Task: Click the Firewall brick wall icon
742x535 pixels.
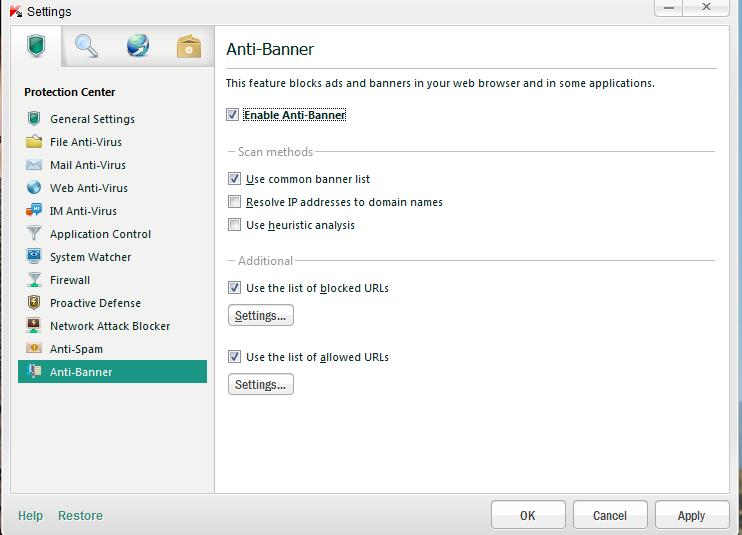Action: point(34,280)
